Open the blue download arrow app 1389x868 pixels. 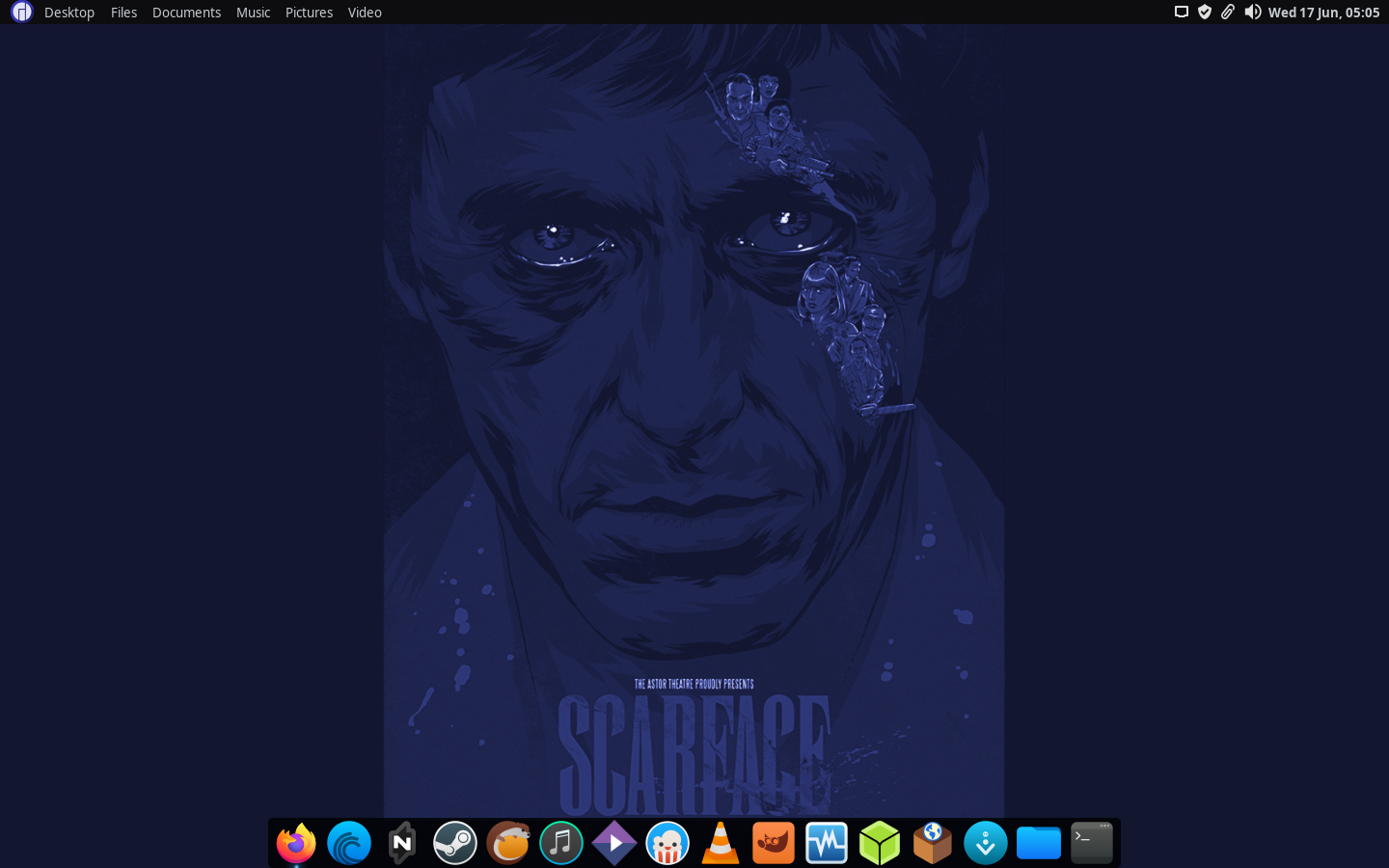pos(986,843)
